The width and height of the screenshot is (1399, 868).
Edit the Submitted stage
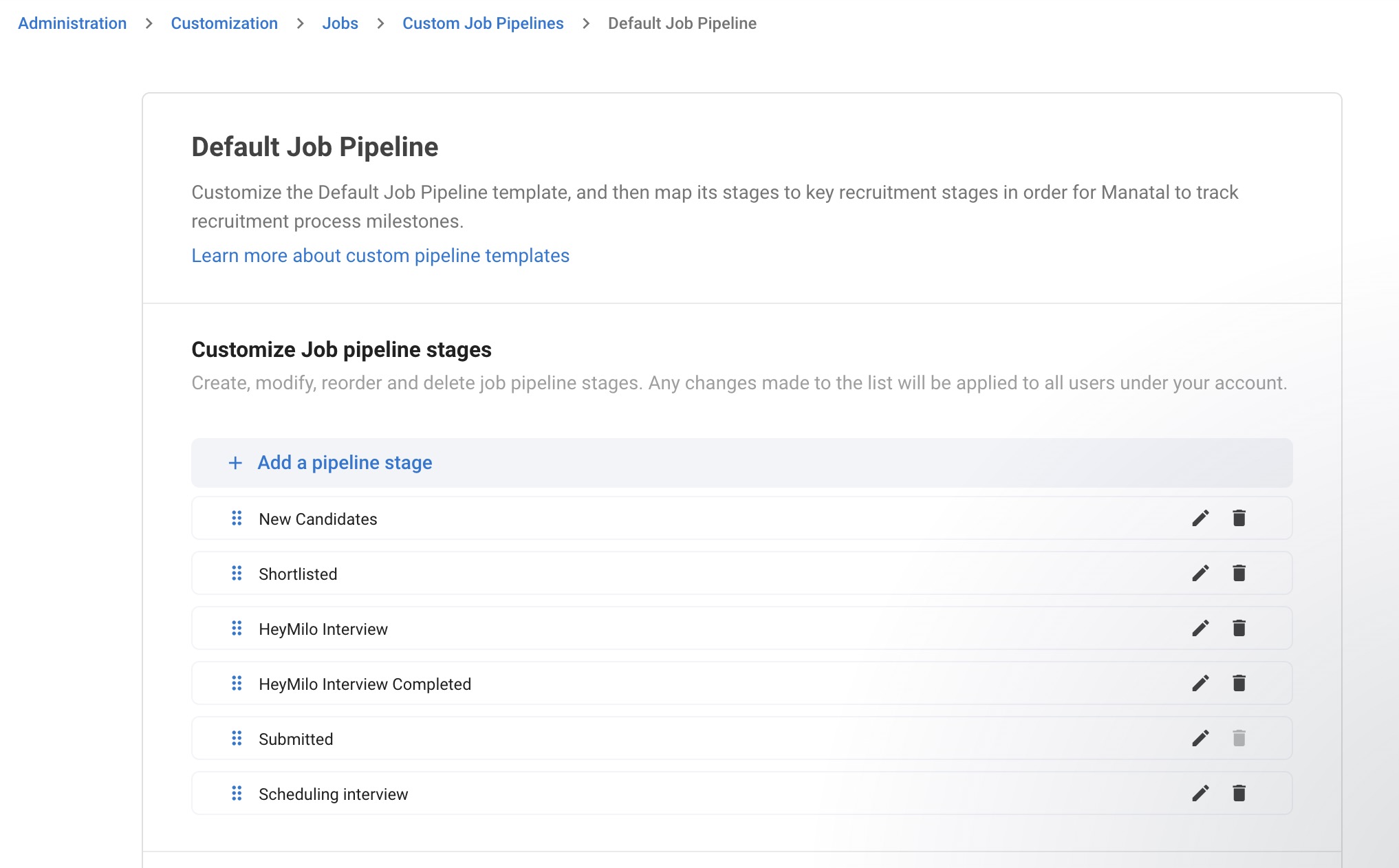(1200, 739)
